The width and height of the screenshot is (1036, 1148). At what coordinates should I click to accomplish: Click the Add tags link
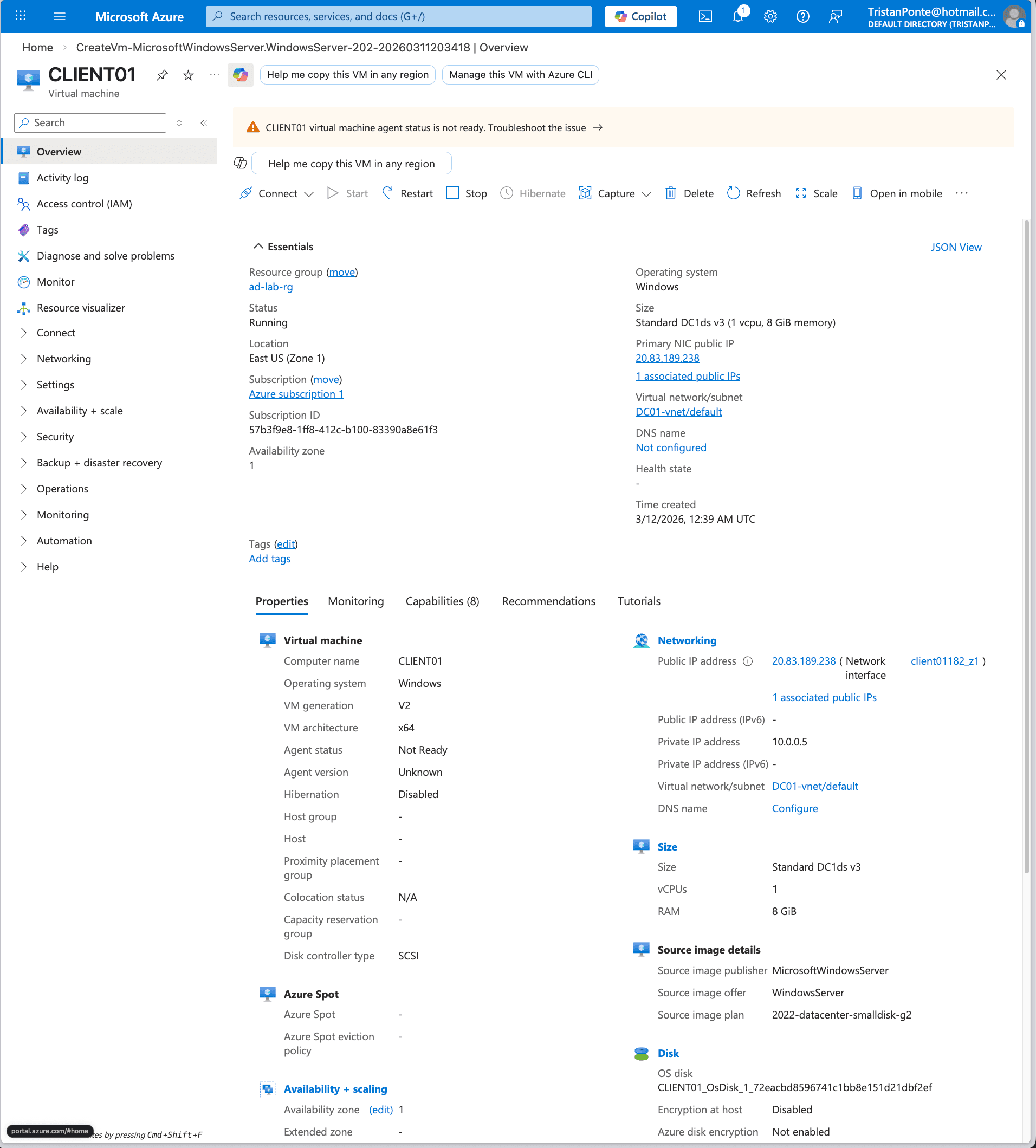pyautogui.click(x=269, y=559)
